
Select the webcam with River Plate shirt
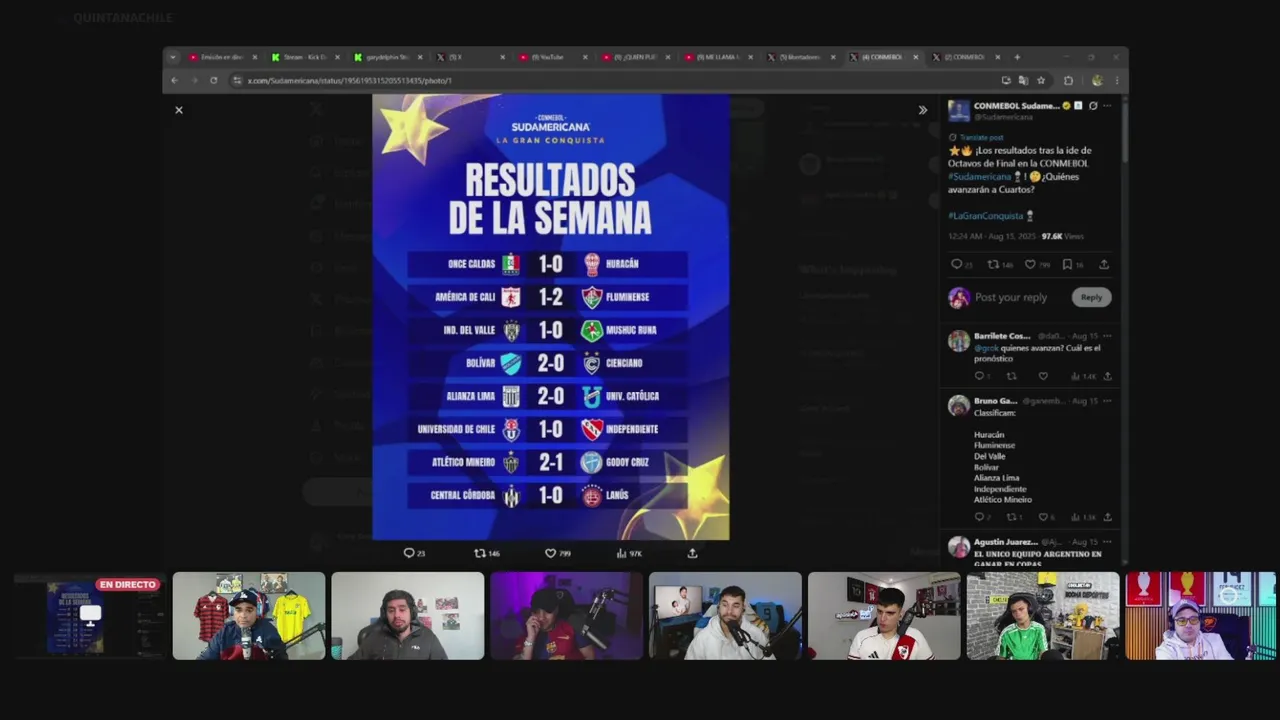pyautogui.click(x=884, y=616)
